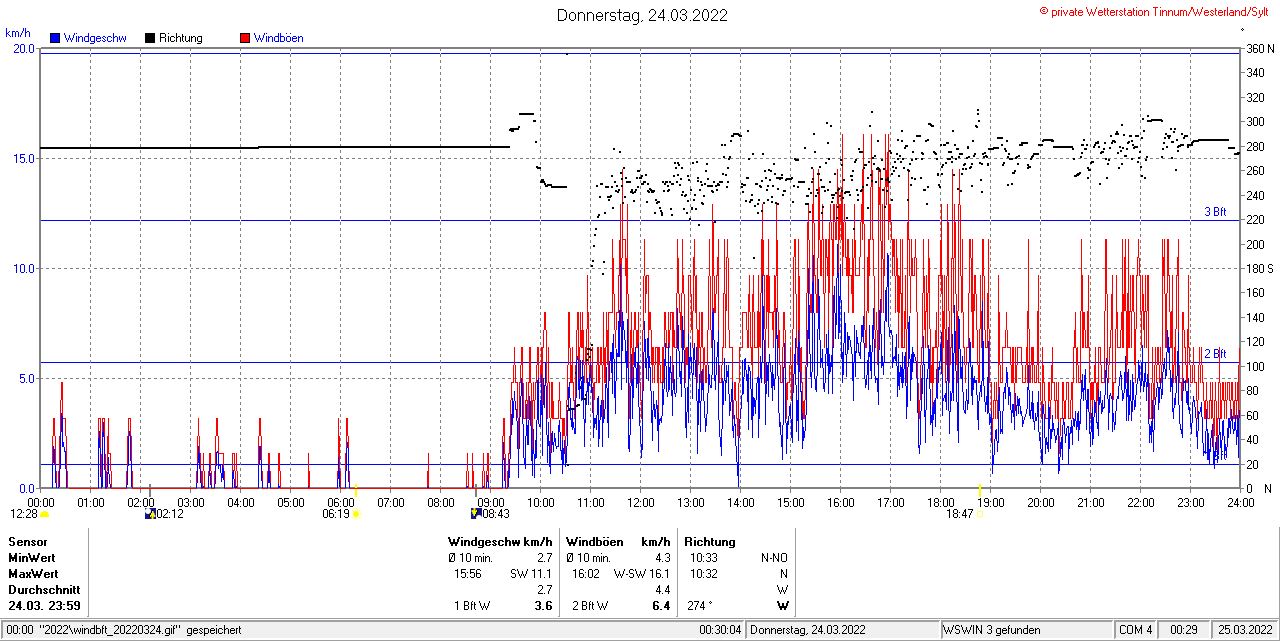
Task: Click the 16:02 max gust time
Action: coord(585,574)
